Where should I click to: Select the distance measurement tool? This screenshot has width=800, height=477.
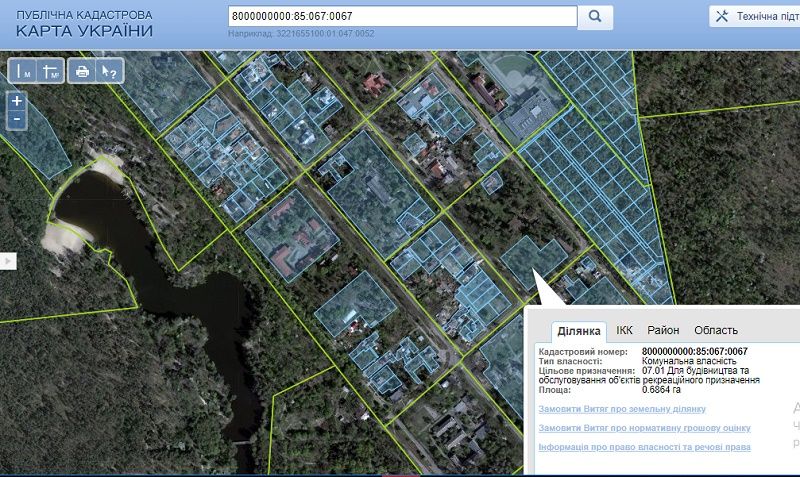(24, 71)
